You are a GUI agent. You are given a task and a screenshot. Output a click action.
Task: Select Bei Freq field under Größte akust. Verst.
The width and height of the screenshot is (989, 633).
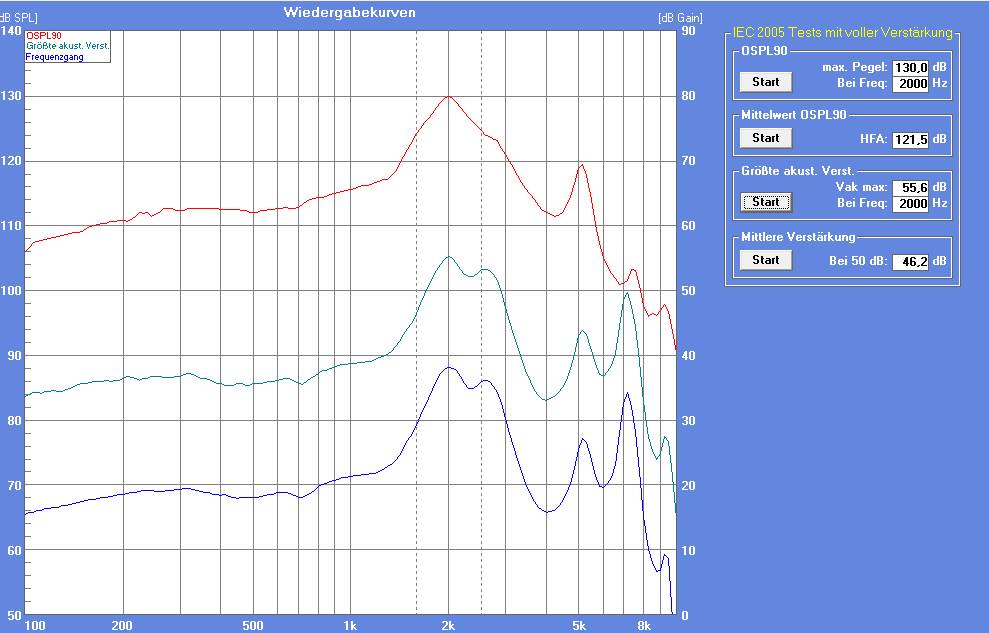point(911,203)
